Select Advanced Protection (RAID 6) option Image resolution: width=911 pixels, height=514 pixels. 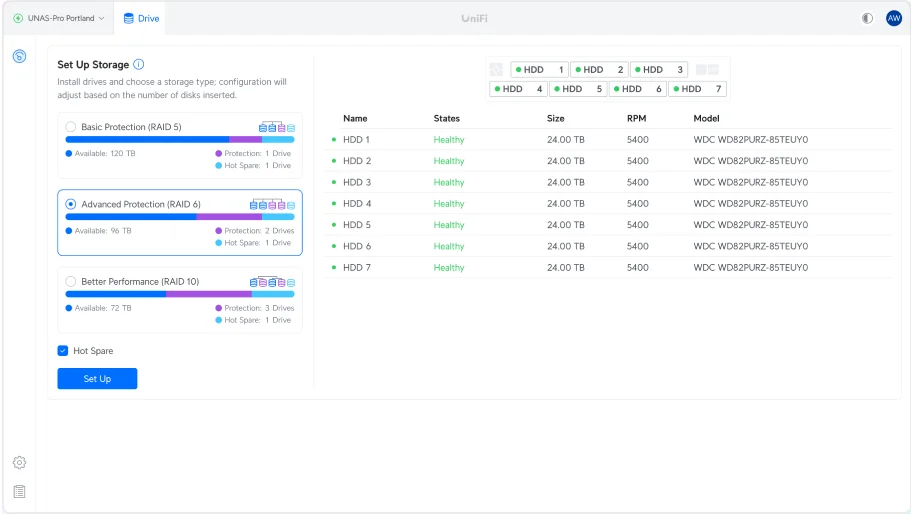pos(71,204)
